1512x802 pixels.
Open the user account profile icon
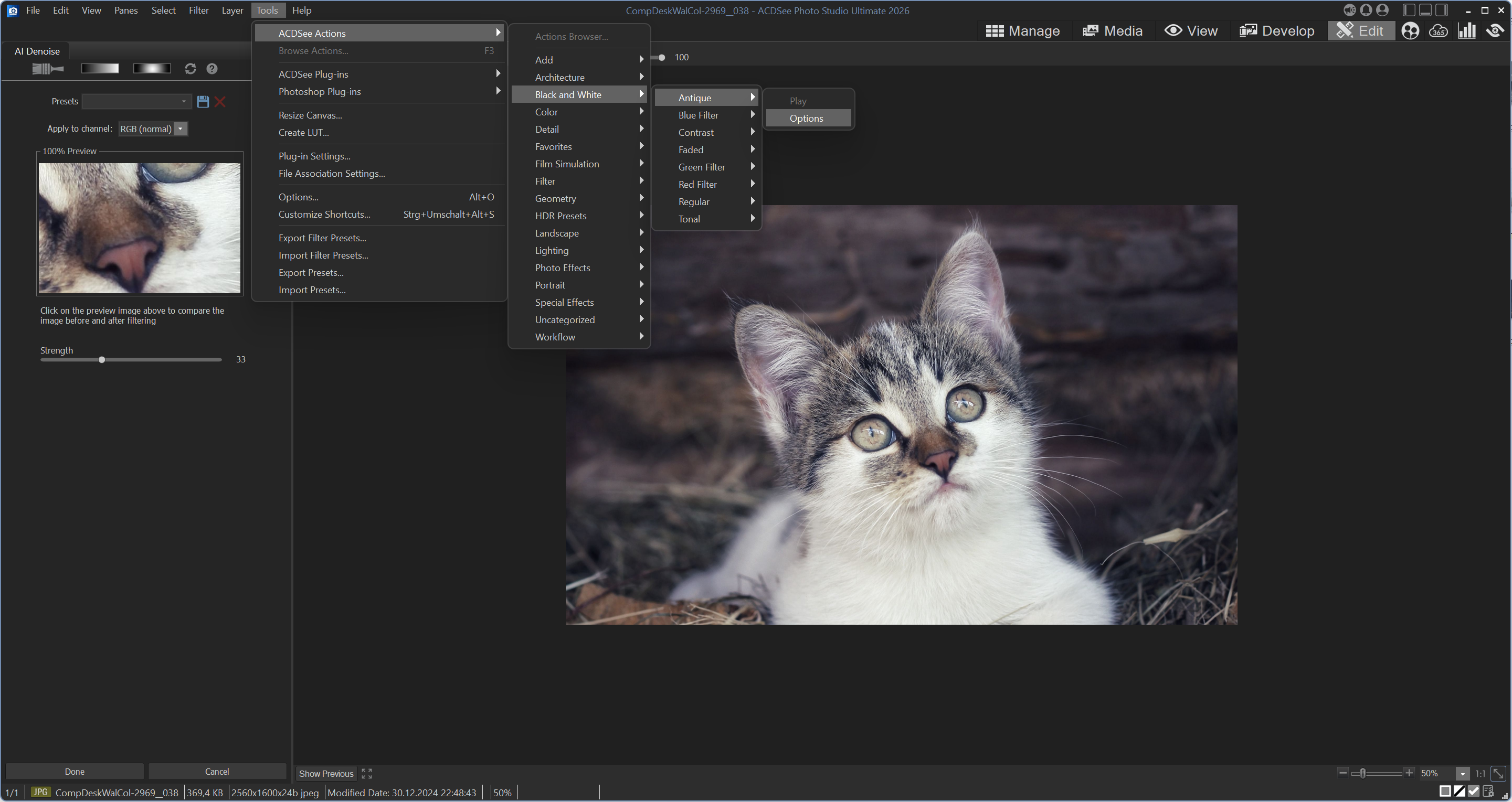pos(1382,10)
